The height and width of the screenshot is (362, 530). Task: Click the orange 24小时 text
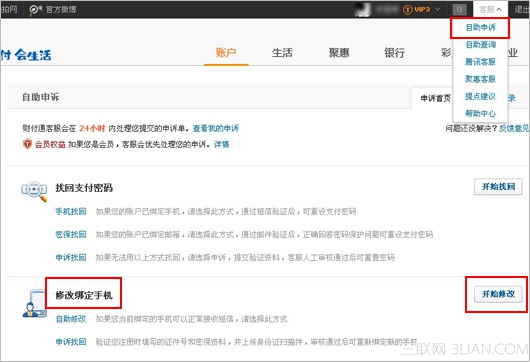(x=92, y=128)
